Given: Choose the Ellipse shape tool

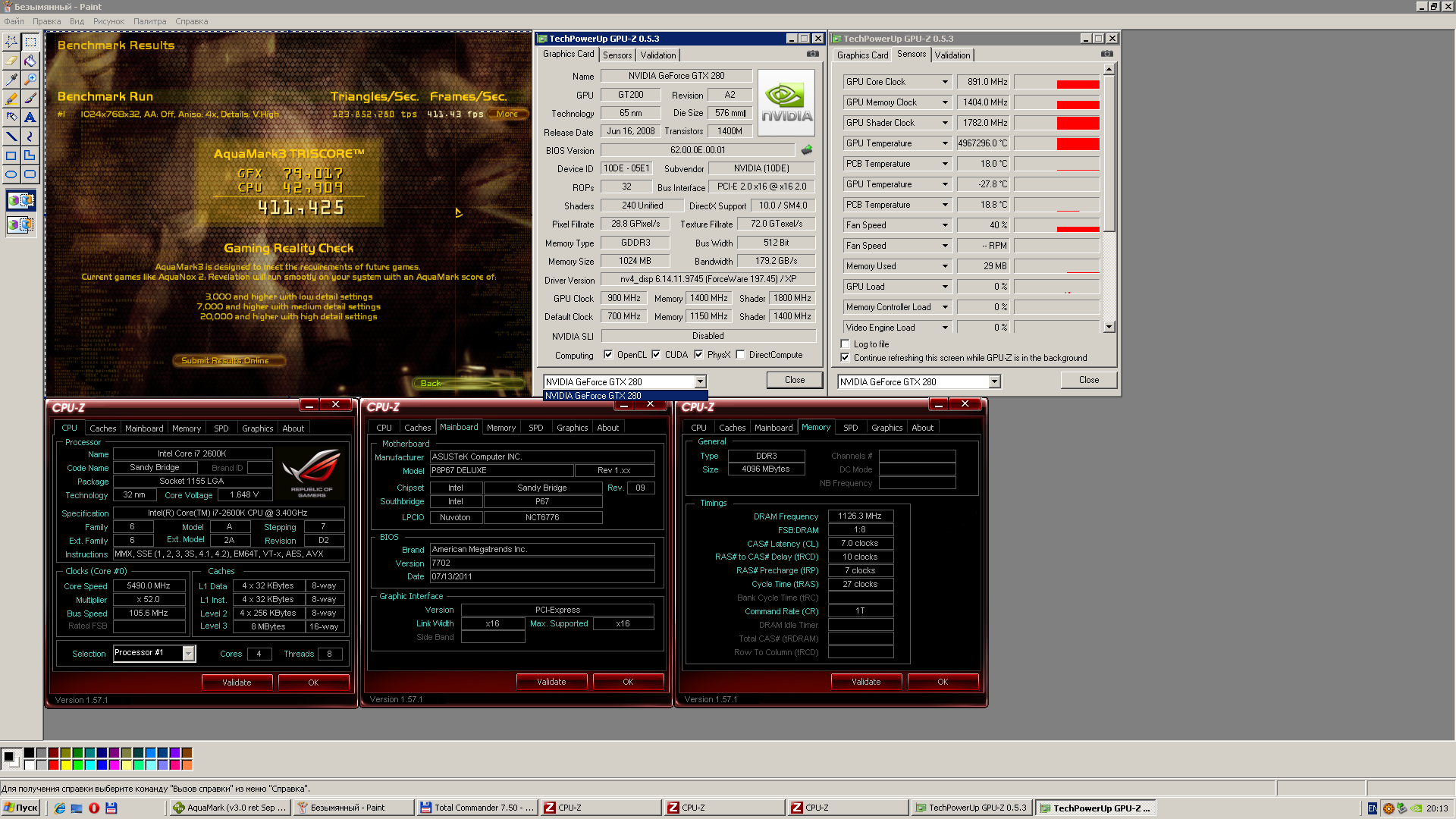Looking at the screenshot, I should [x=11, y=174].
